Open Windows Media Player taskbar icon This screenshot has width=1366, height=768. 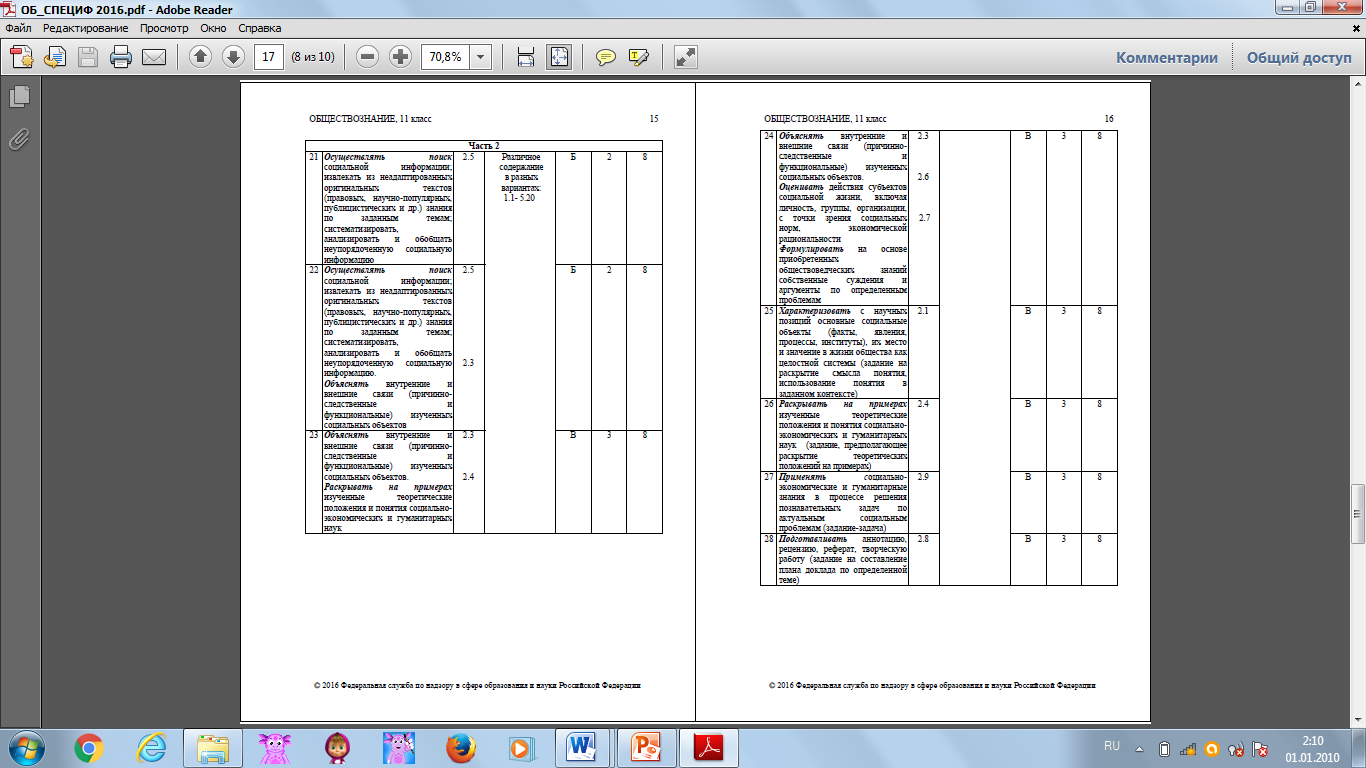(x=521, y=747)
